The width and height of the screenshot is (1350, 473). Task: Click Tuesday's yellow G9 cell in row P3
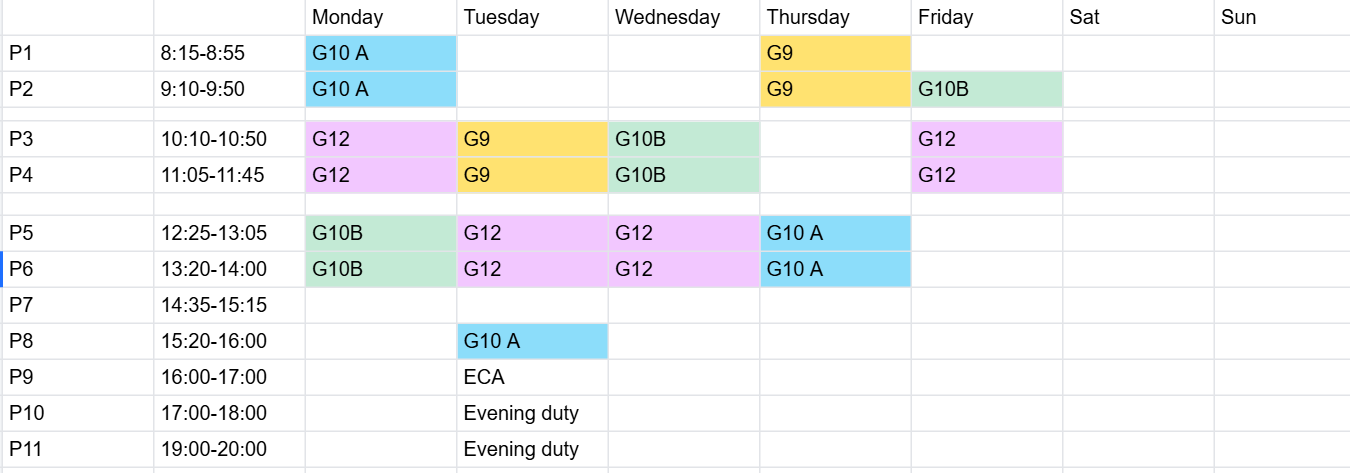[532, 139]
